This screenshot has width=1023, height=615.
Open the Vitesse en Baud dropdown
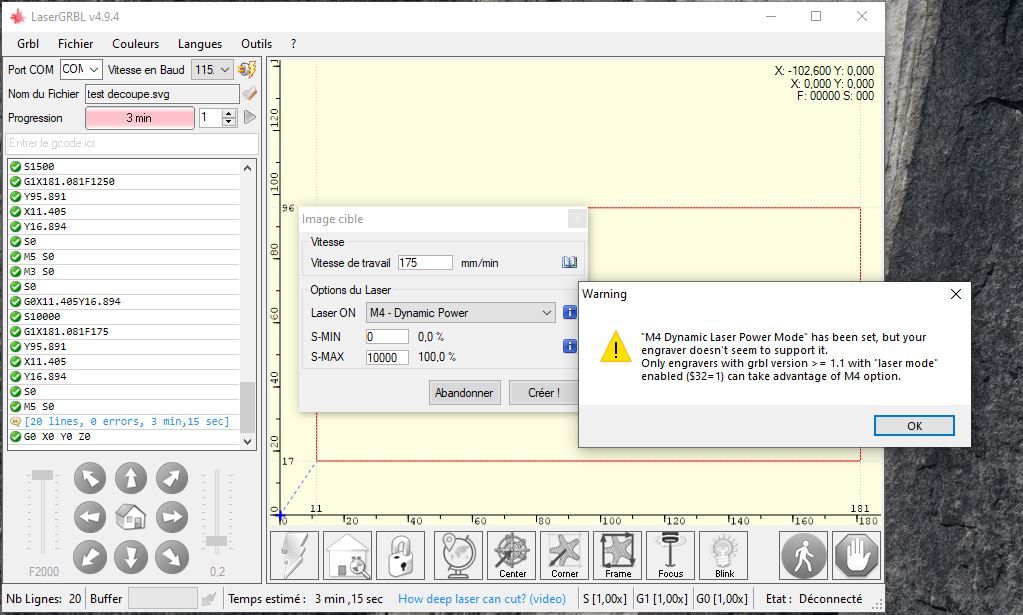(x=212, y=69)
